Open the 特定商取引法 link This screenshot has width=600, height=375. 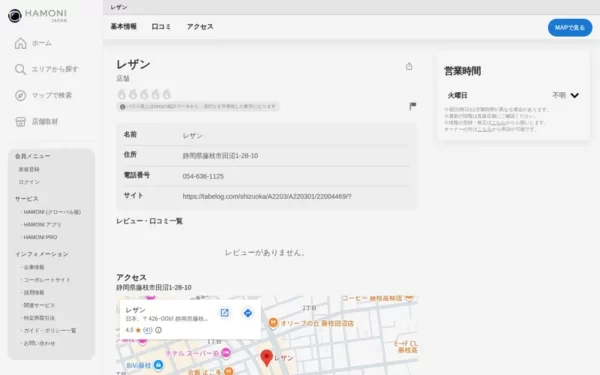tap(39, 318)
